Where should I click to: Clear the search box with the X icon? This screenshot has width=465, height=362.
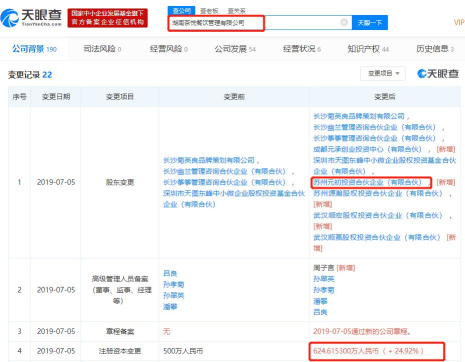click(x=344, y=23)
